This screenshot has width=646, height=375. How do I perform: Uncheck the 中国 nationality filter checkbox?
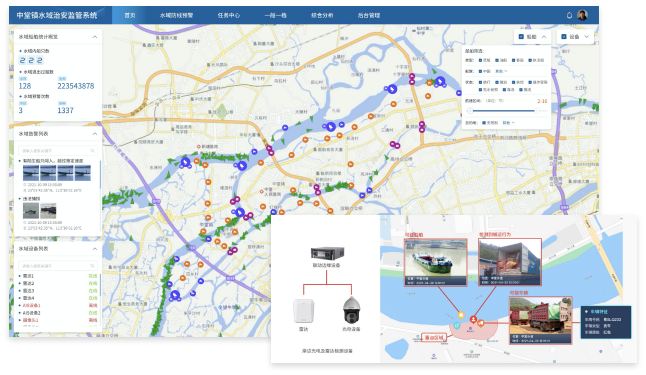[480, 71]
